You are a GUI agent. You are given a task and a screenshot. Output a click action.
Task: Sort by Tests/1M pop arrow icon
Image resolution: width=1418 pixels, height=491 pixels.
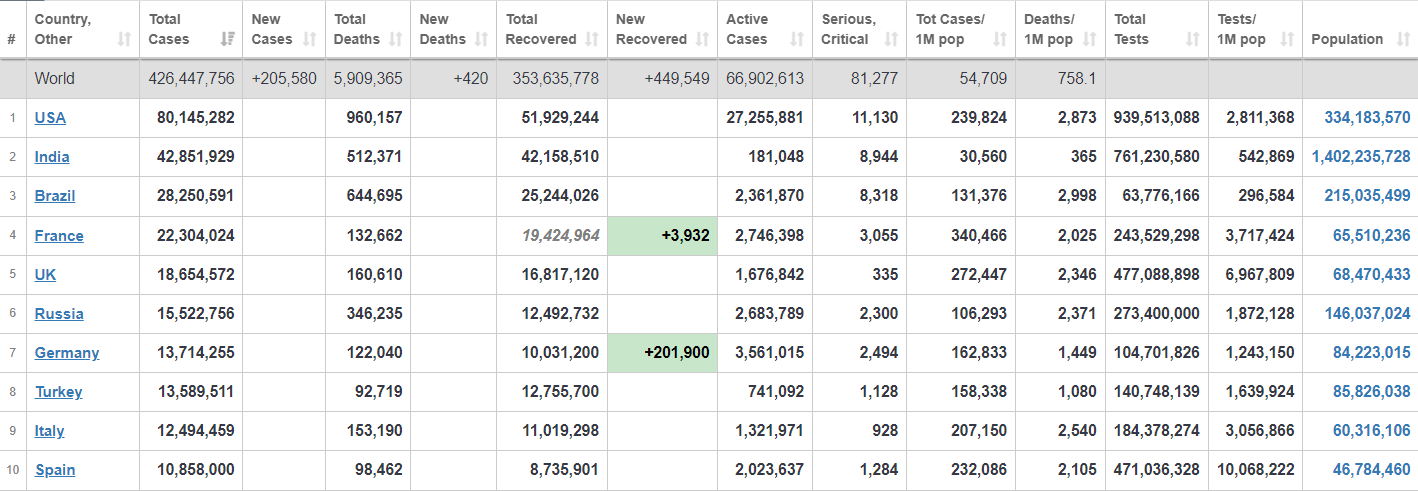[x=1286, y=39]
